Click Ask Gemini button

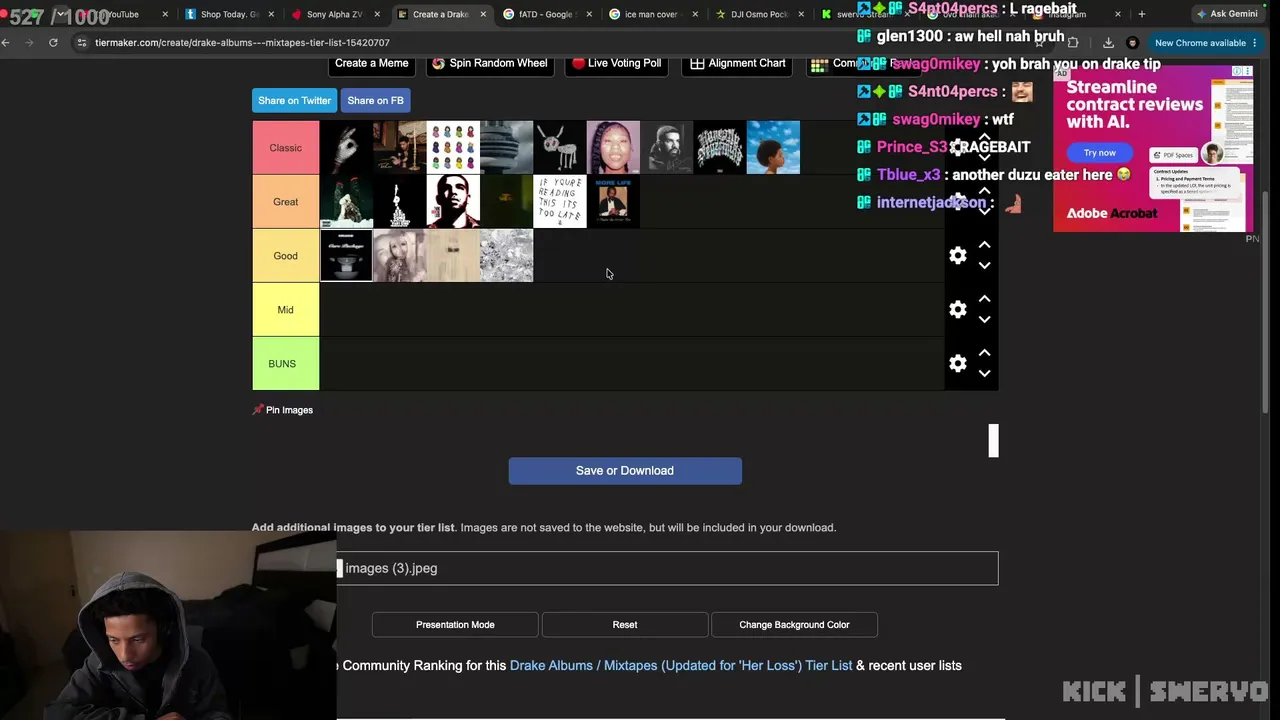pos(1227,14)
